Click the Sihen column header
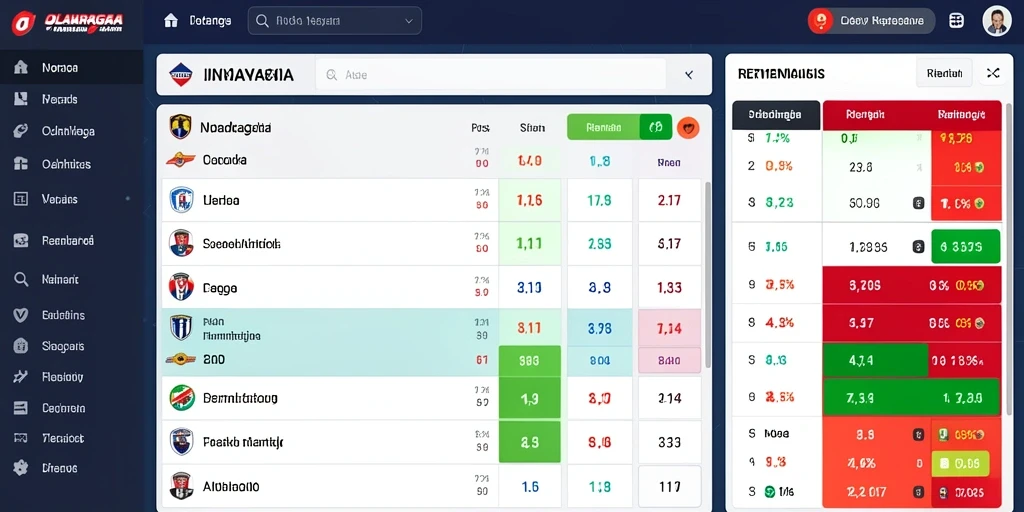 532,128
